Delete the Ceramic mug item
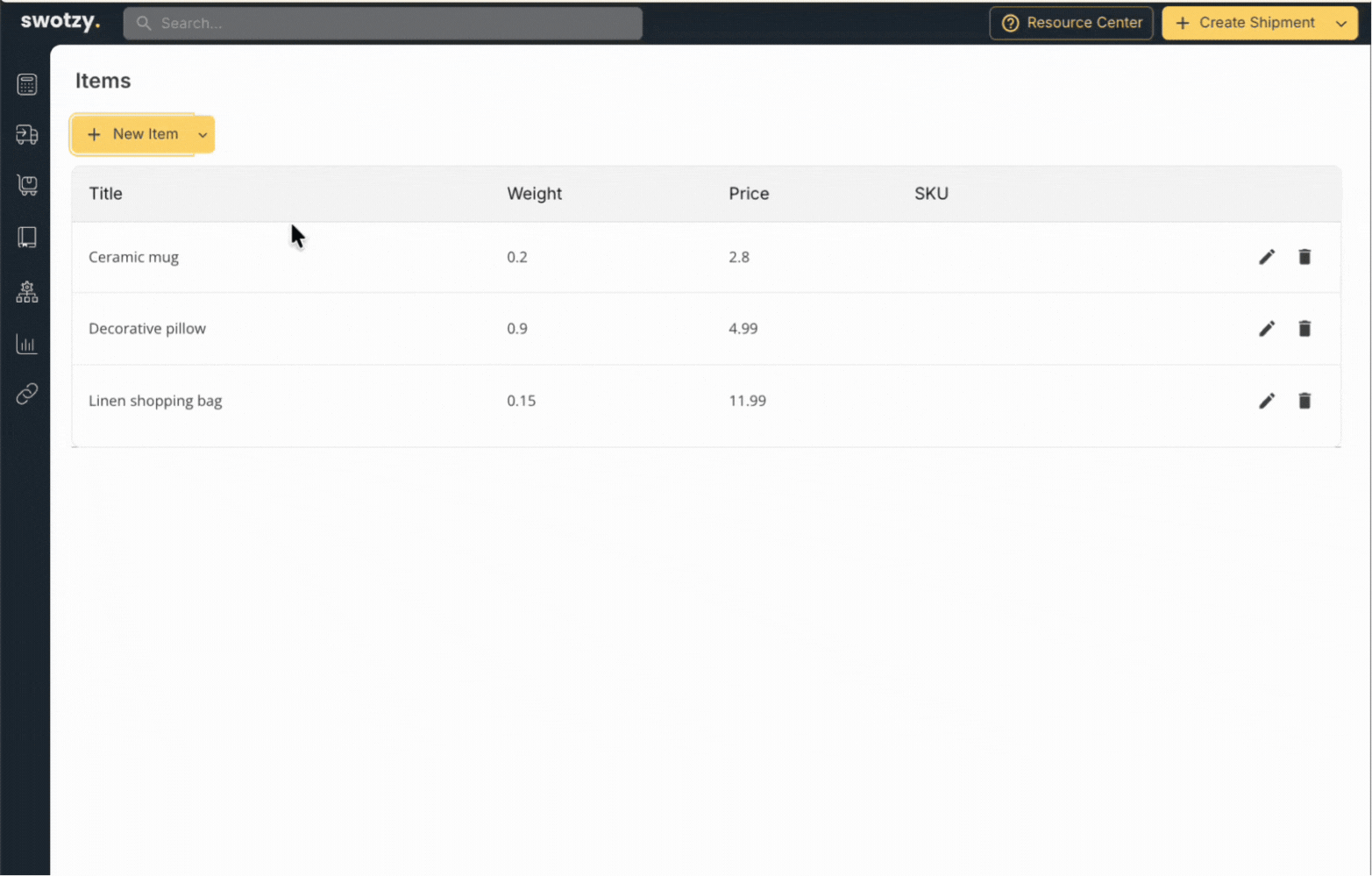Image resolution: width=1372 pixels, height=876 pixels. coord(1304,256)
